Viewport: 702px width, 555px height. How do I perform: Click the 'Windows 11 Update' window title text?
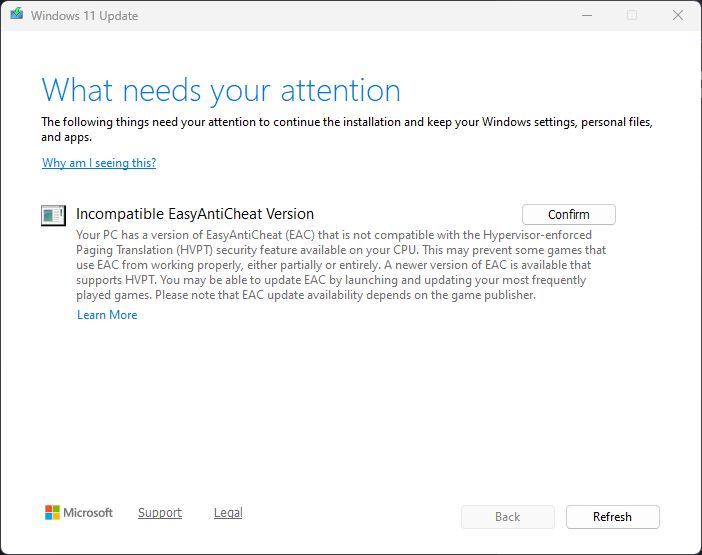[x=84, y=16]
